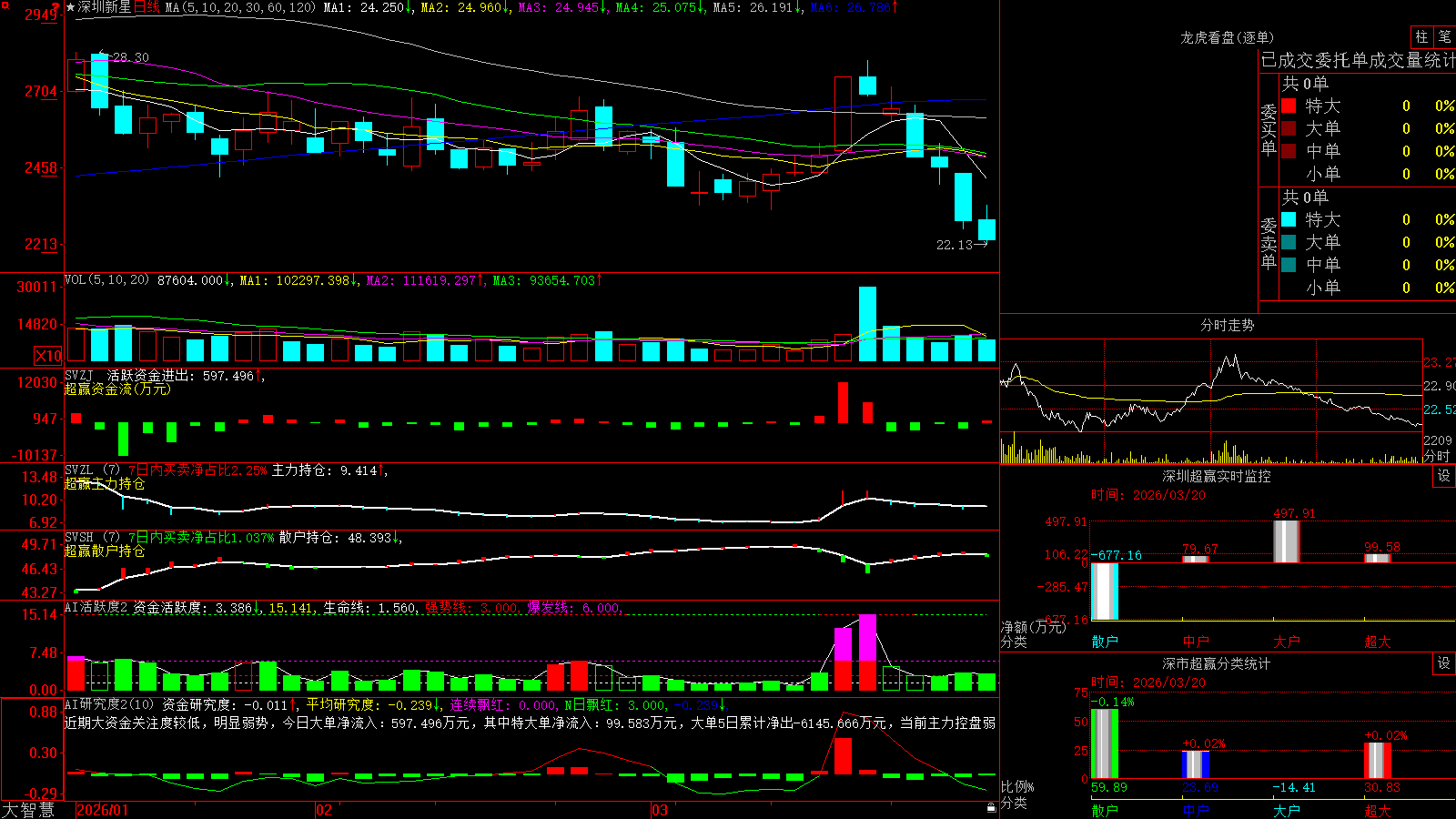Screen dimensions: 1456x819
Task: Click the 02 month timeline marker
Action: tap(324, 810)
